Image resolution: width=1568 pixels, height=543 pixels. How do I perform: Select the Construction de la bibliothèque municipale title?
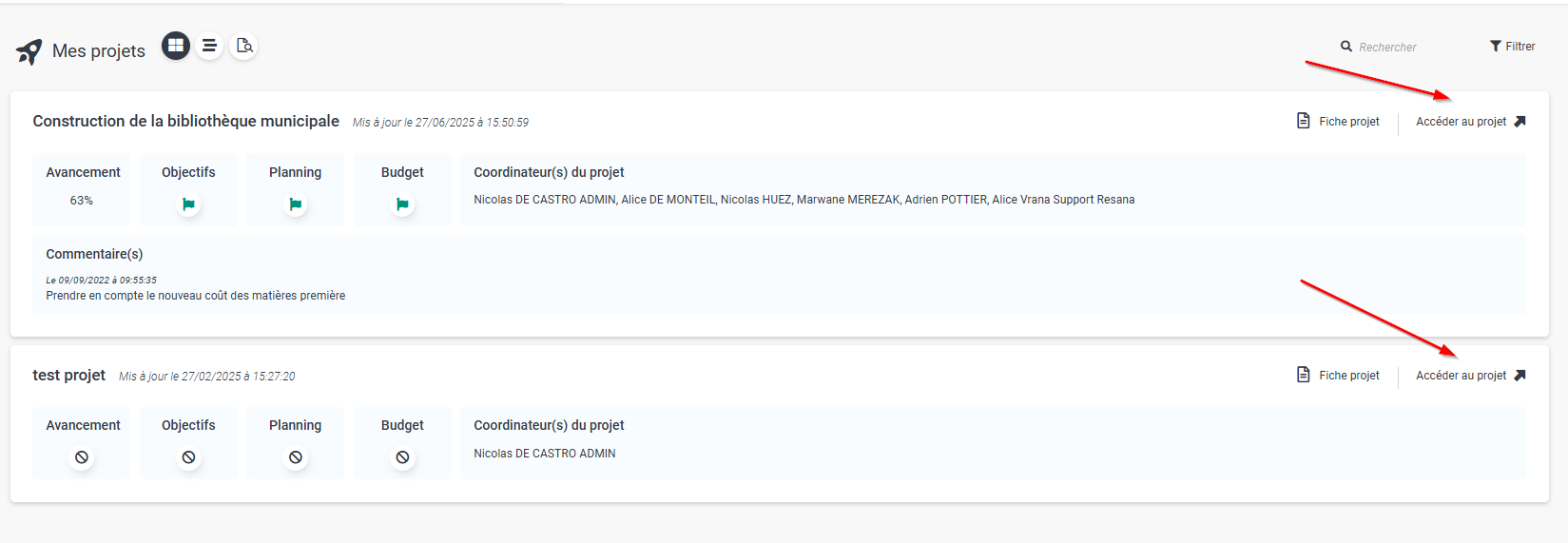[185, 121]
